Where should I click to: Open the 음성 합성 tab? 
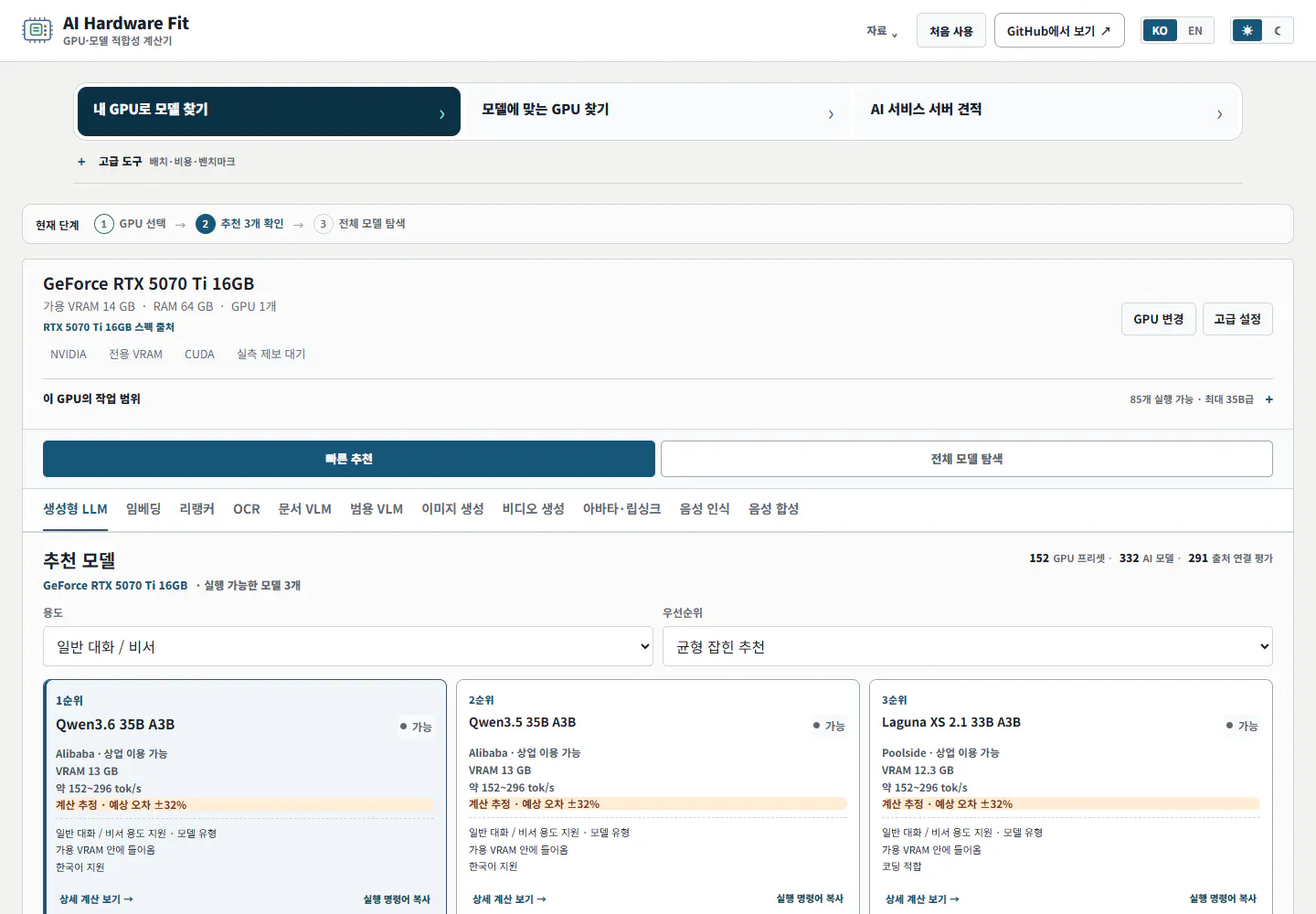click(774, 509)
